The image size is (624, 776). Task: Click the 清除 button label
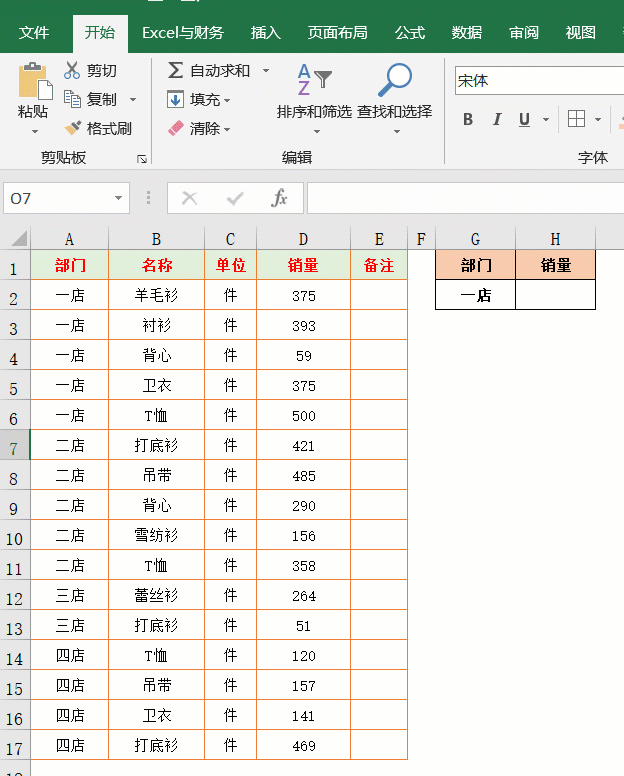click(x=205, y=129)
